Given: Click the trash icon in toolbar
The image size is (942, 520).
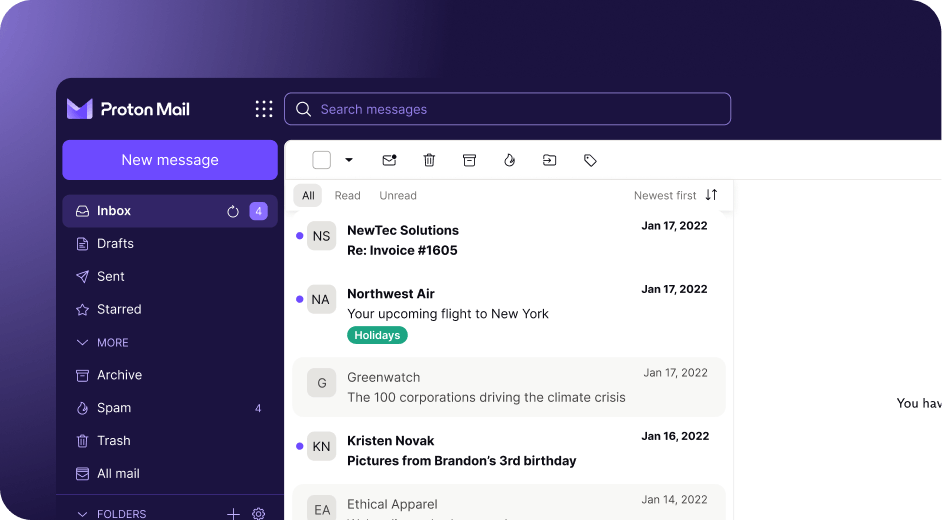Looking at the screenshot, I should (x=429, y=160).
